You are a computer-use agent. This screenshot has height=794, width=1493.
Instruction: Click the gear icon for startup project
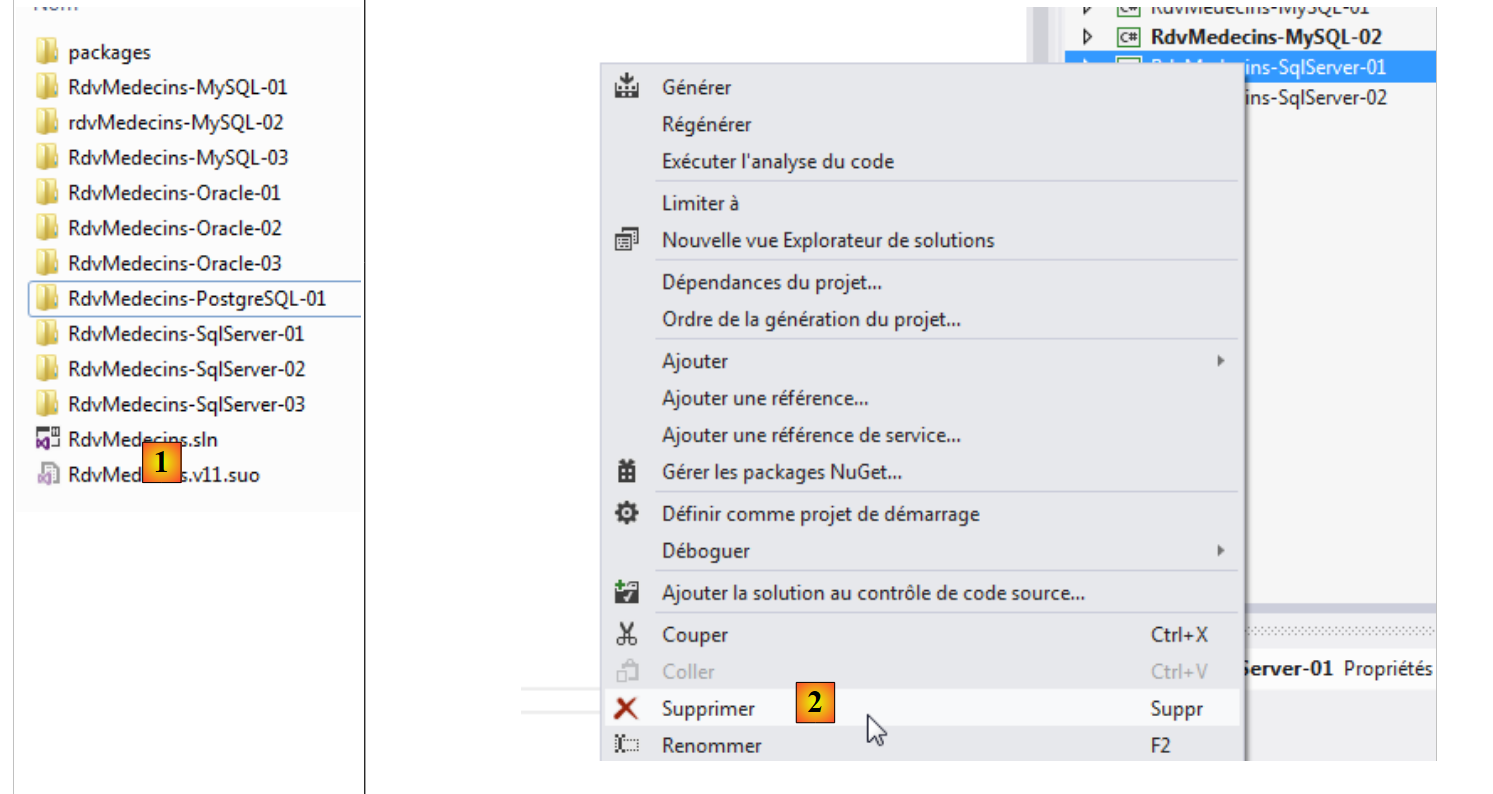[627, 514]
